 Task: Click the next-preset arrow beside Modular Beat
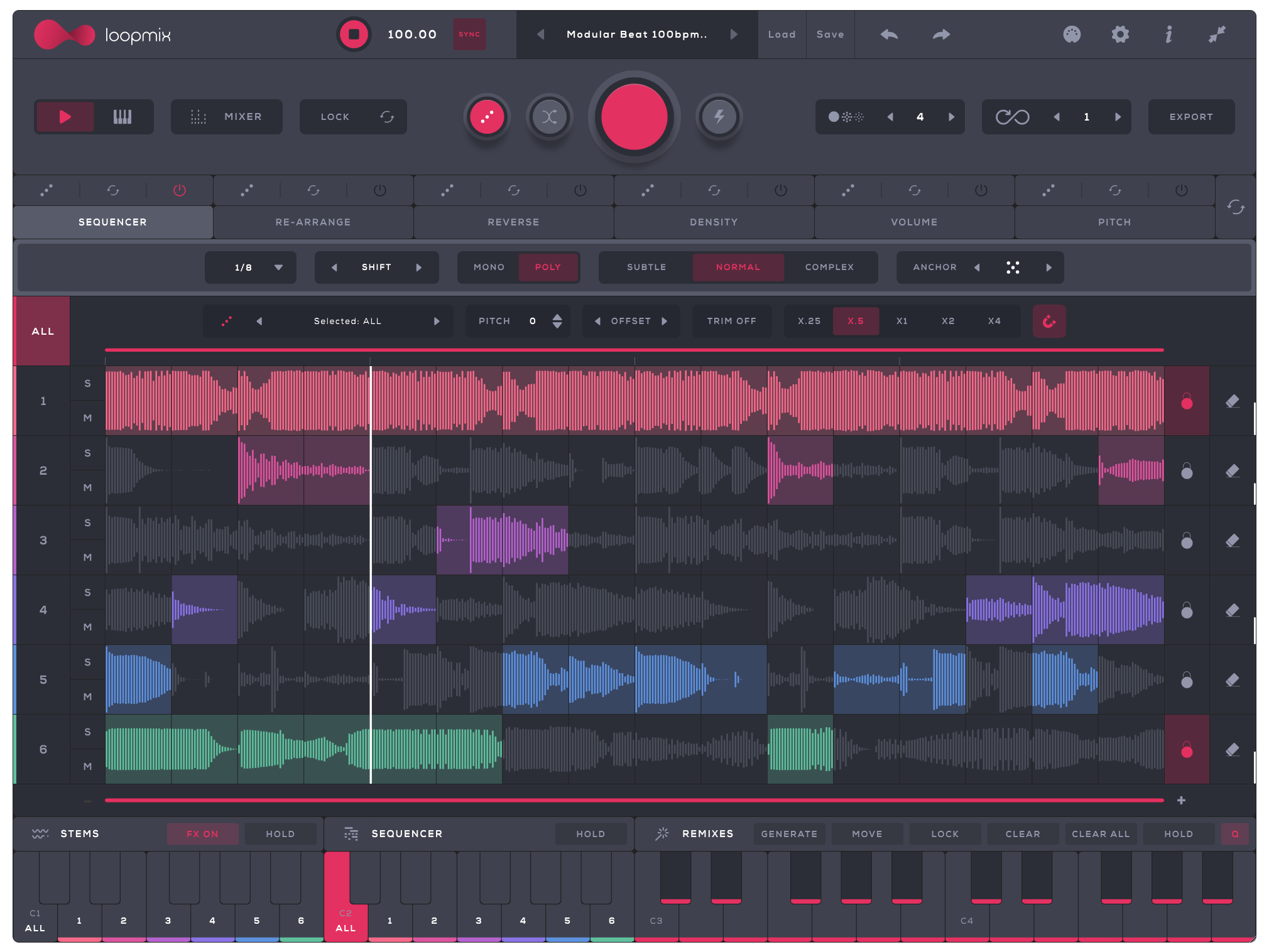point(734,35)
